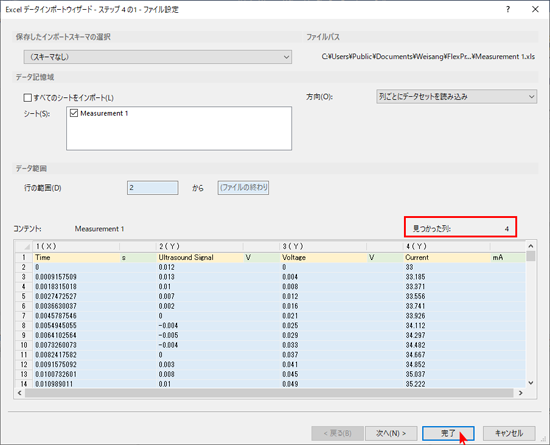
Task: Click the finish (完了) button
Action: coord(448,433)
